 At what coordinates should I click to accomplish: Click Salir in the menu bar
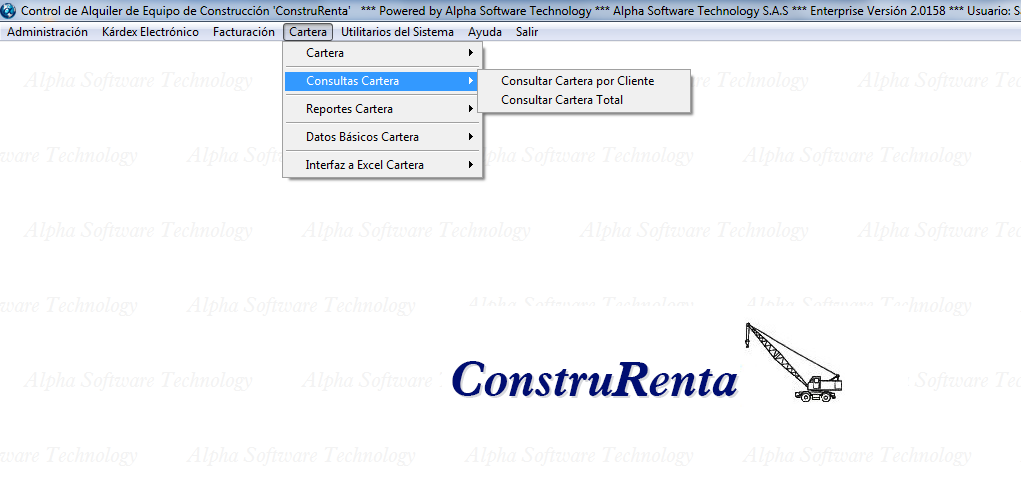tap(527, 32)
